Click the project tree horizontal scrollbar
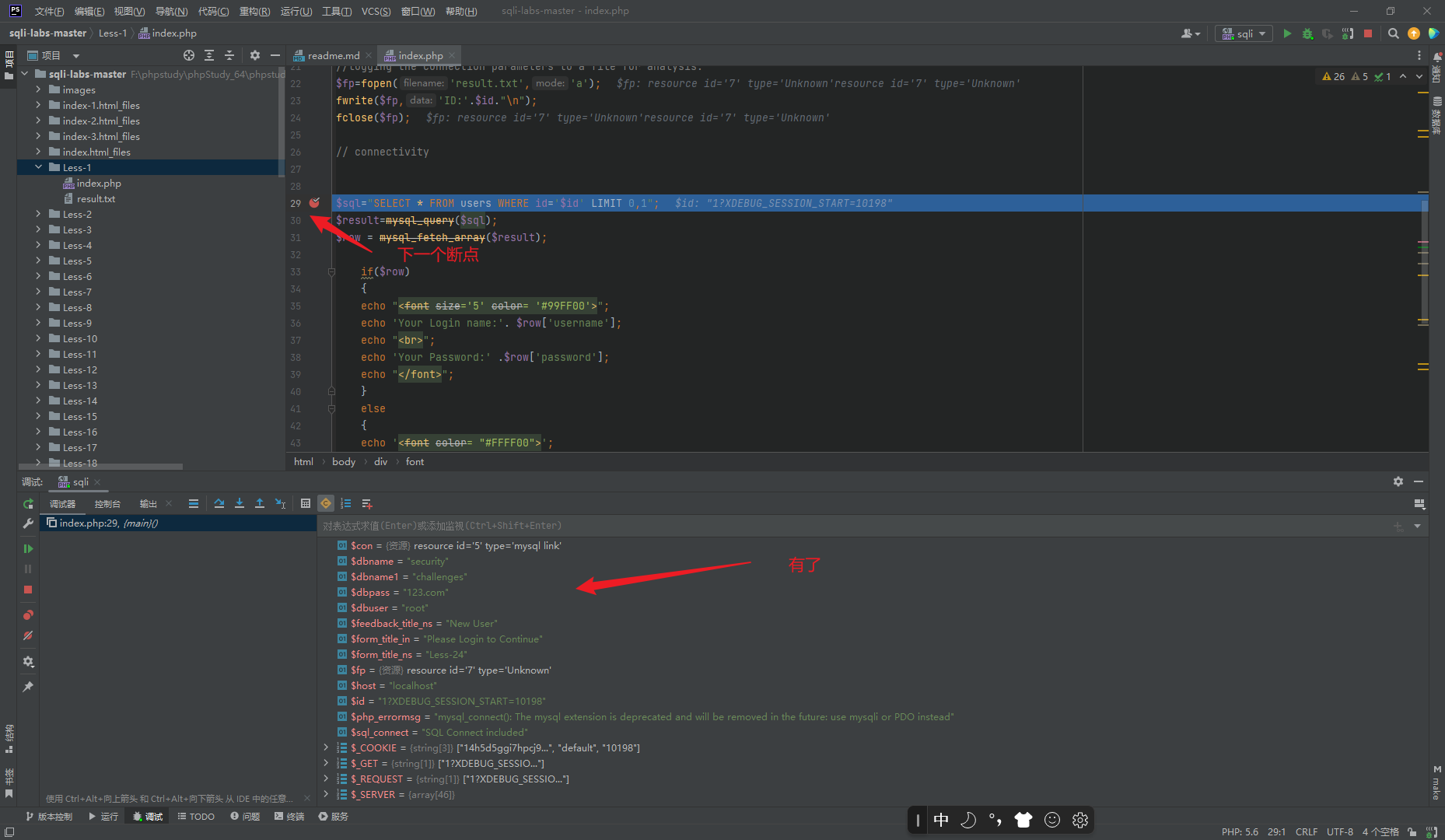This screenshot has width=1445, height=840. pyautogui.click(x=101, y=467)
